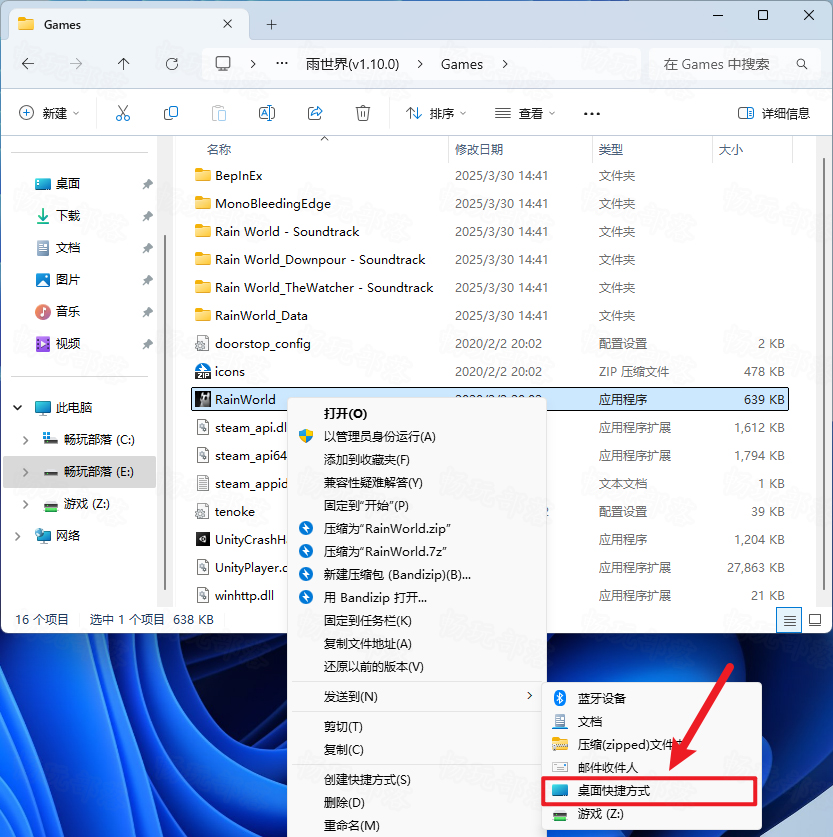Select the doorstop_config file
Screen dimensions: 833x837
[x=263, y=344]
